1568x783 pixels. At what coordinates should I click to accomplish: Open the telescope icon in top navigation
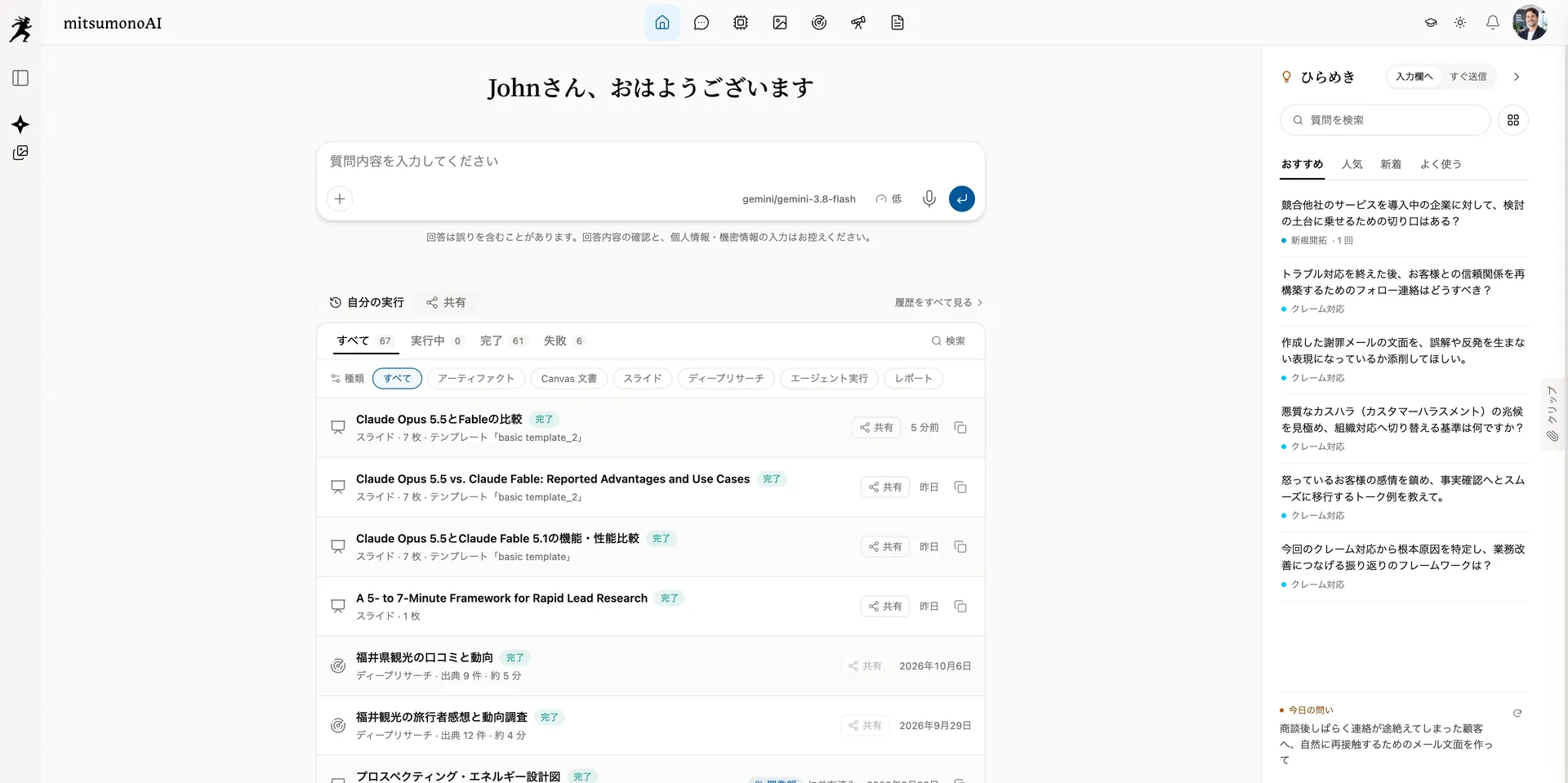(858, 23)
